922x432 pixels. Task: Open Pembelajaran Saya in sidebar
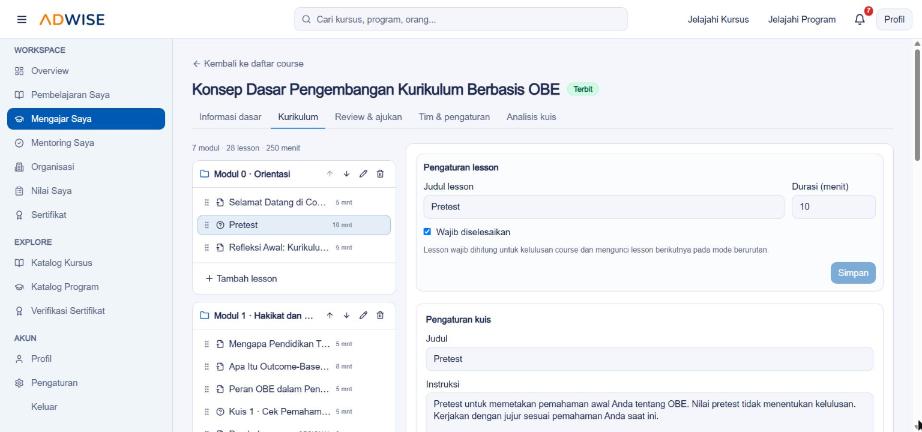[86, 95]
